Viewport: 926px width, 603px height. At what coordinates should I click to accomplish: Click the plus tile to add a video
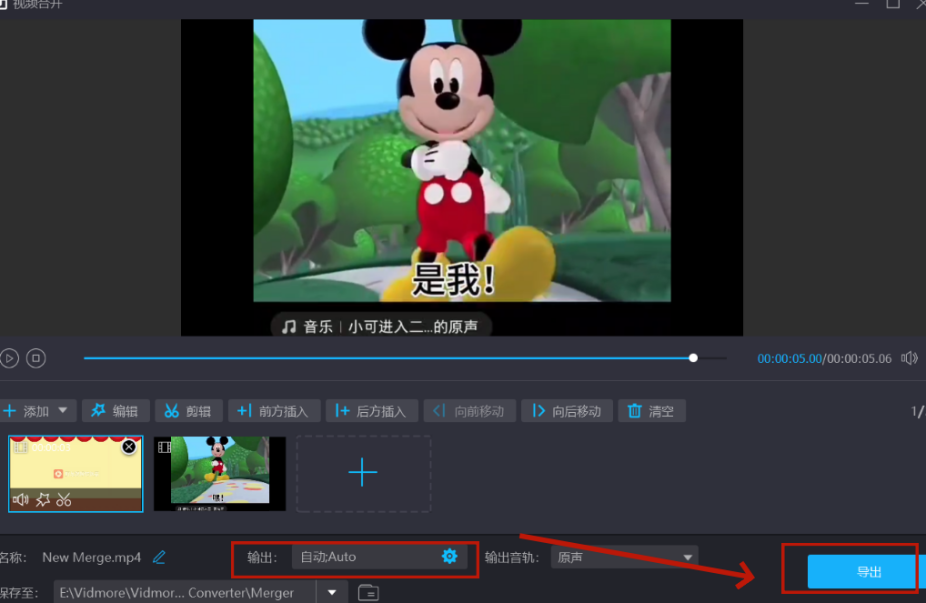click(363, 474)
